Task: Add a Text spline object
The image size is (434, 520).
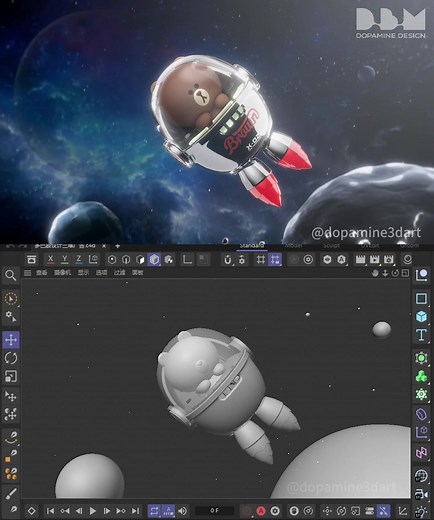Action: click(421, 334)
